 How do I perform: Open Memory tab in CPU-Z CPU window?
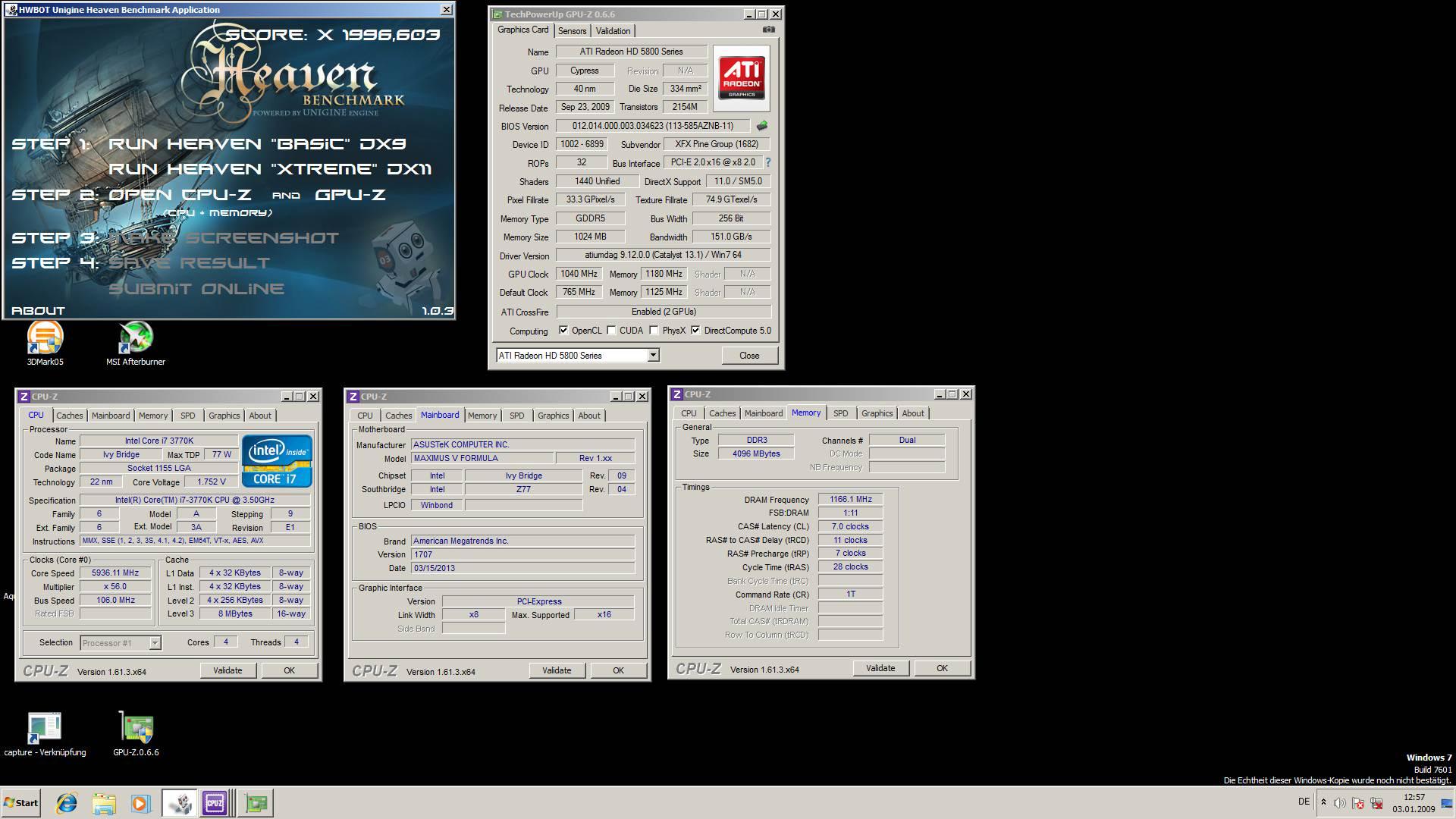pos(153,416)
